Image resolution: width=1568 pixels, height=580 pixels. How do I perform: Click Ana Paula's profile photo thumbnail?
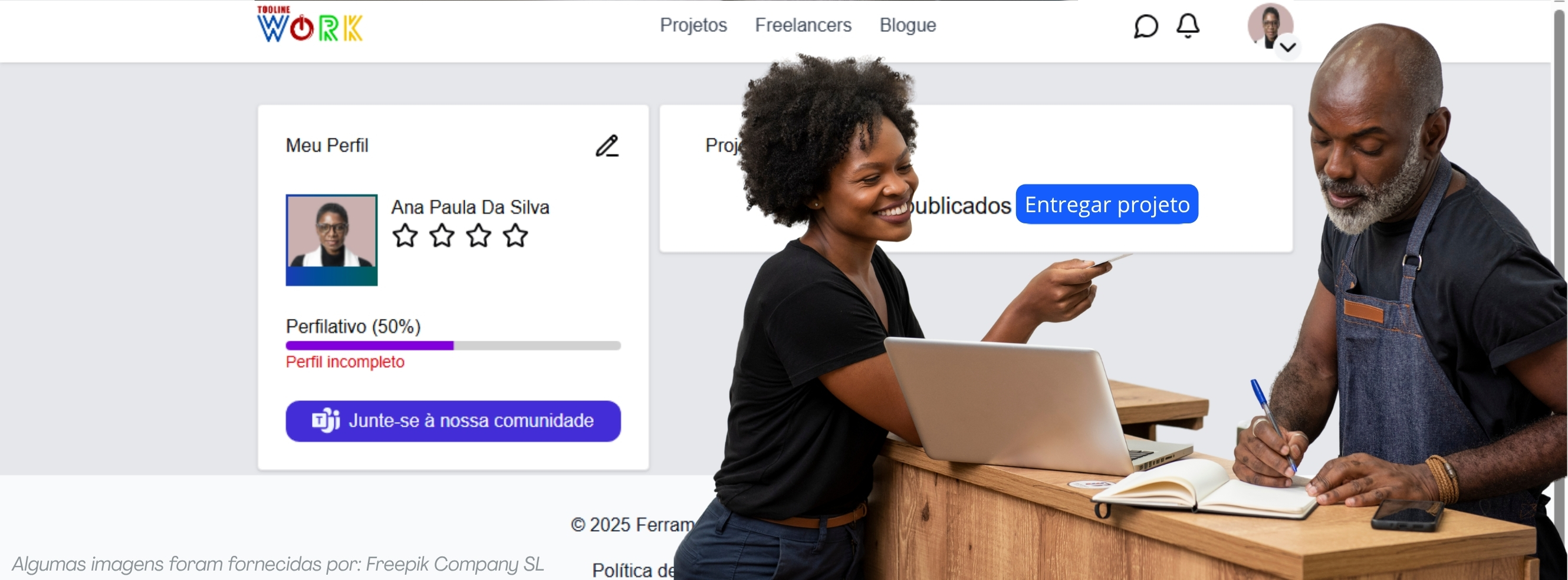332,240
